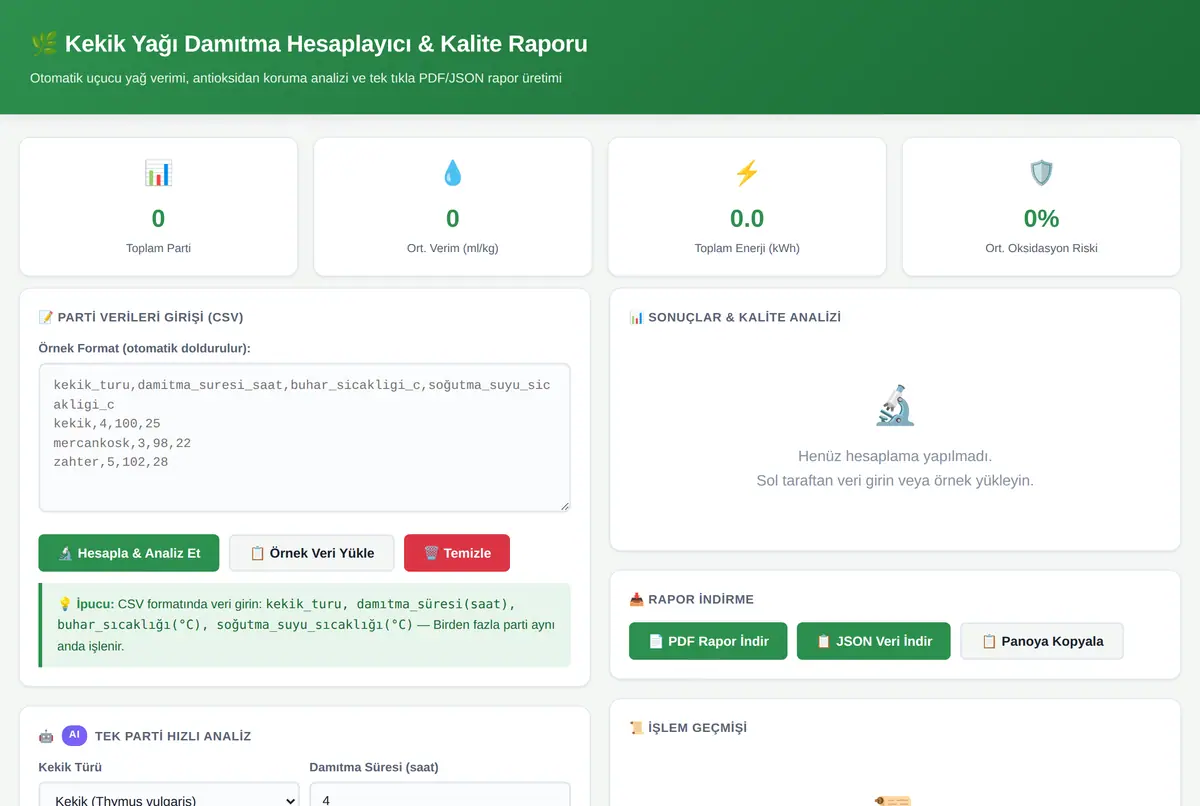Click the page title Kekik Yağı Damıtma Hesaplayıcı
This screenshot has width=1200, height=806.
[x=325, y=44]
